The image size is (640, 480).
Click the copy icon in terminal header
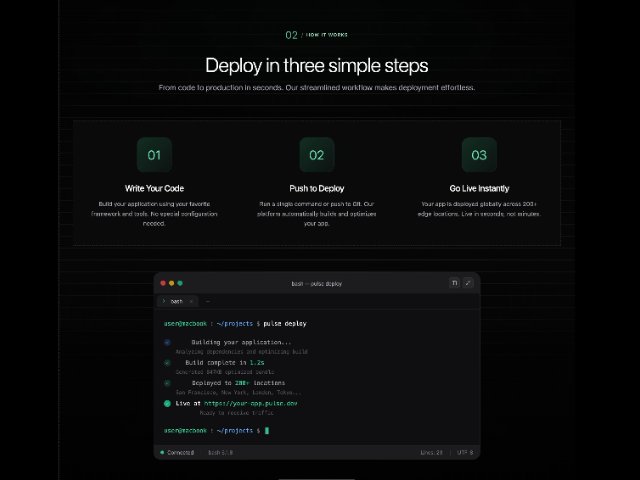[454, 283]
